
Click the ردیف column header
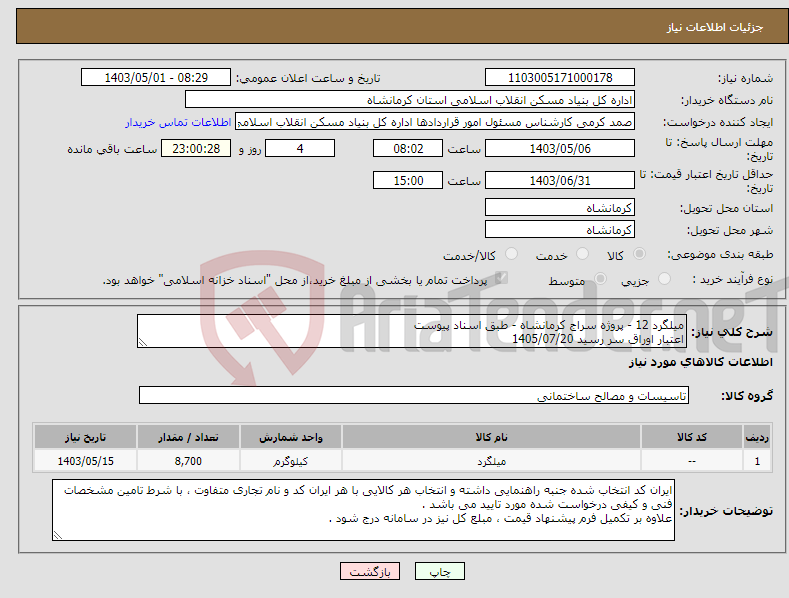tap(757, 437)
